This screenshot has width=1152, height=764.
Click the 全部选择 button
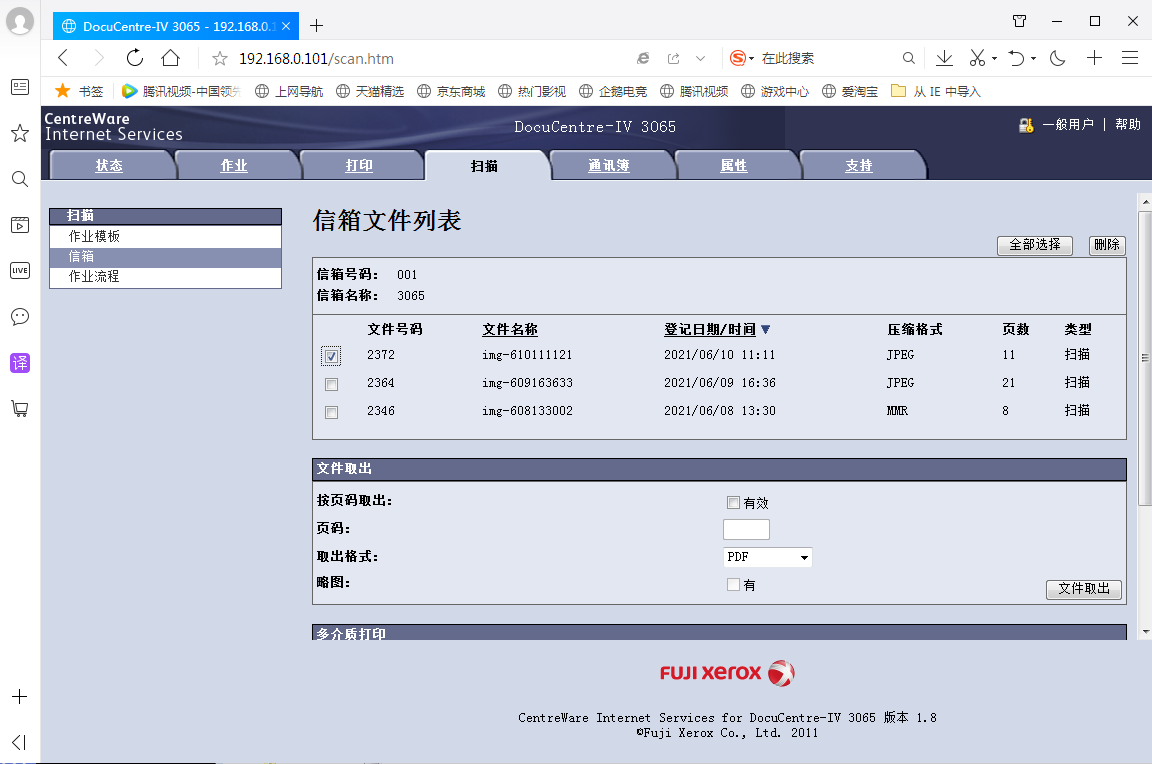coord(1034,245)
